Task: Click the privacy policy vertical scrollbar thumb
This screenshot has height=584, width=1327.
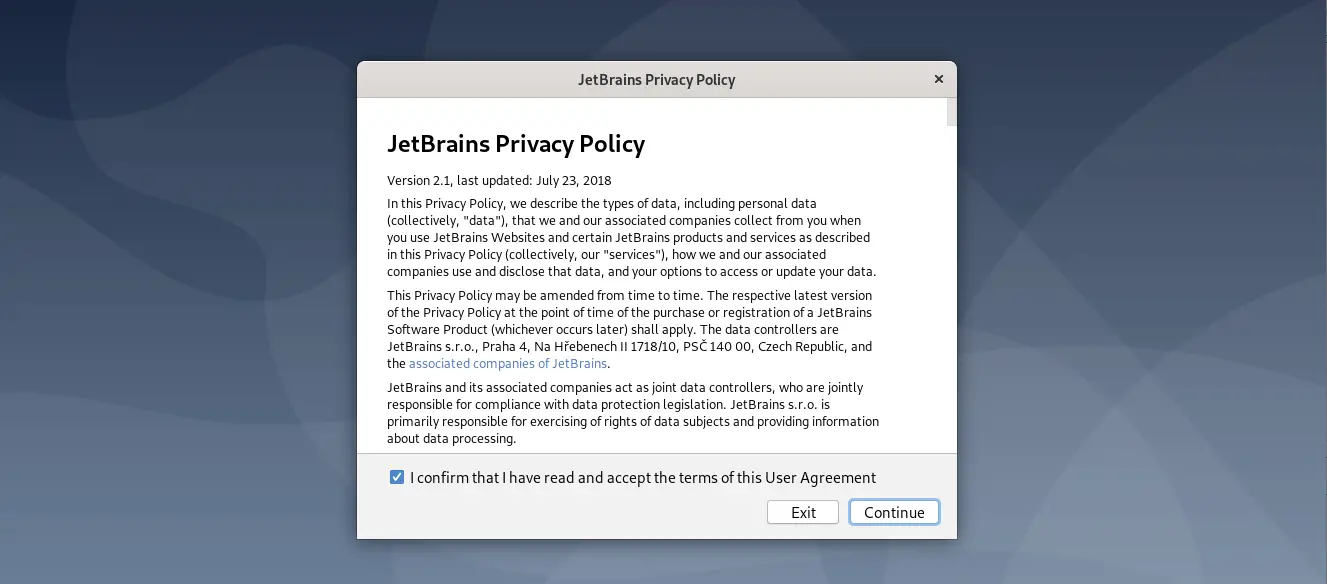Action: [x=952, y=112]
